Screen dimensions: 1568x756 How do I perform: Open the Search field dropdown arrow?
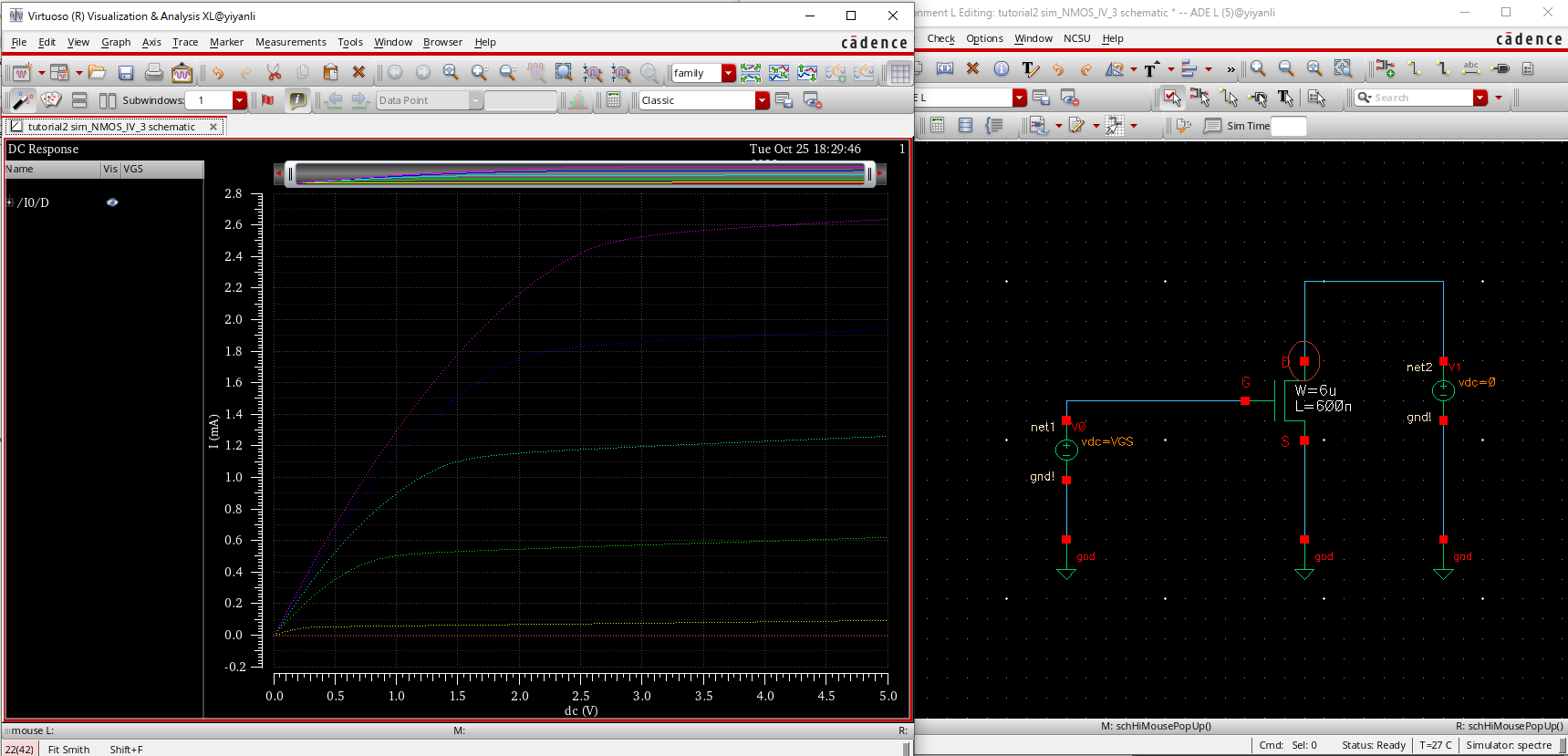1480,98
